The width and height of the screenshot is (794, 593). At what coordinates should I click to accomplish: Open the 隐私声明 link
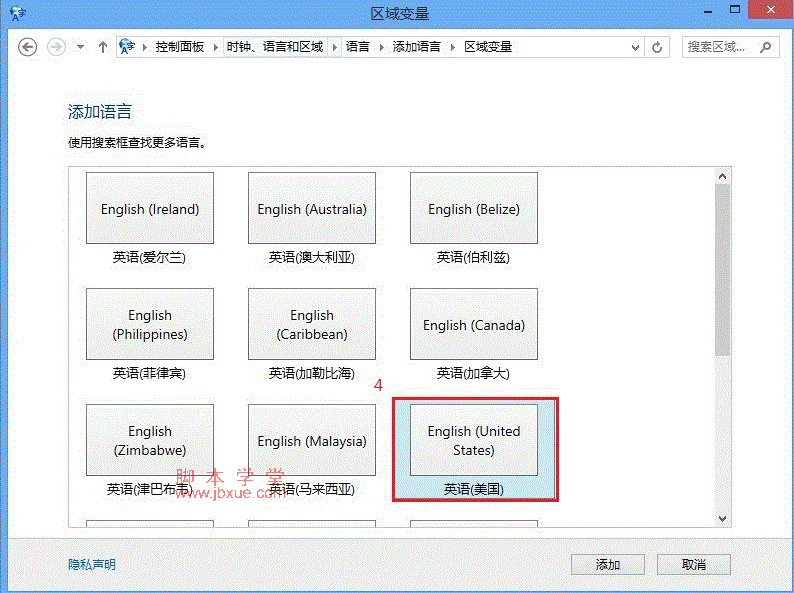tap(92, 564)
